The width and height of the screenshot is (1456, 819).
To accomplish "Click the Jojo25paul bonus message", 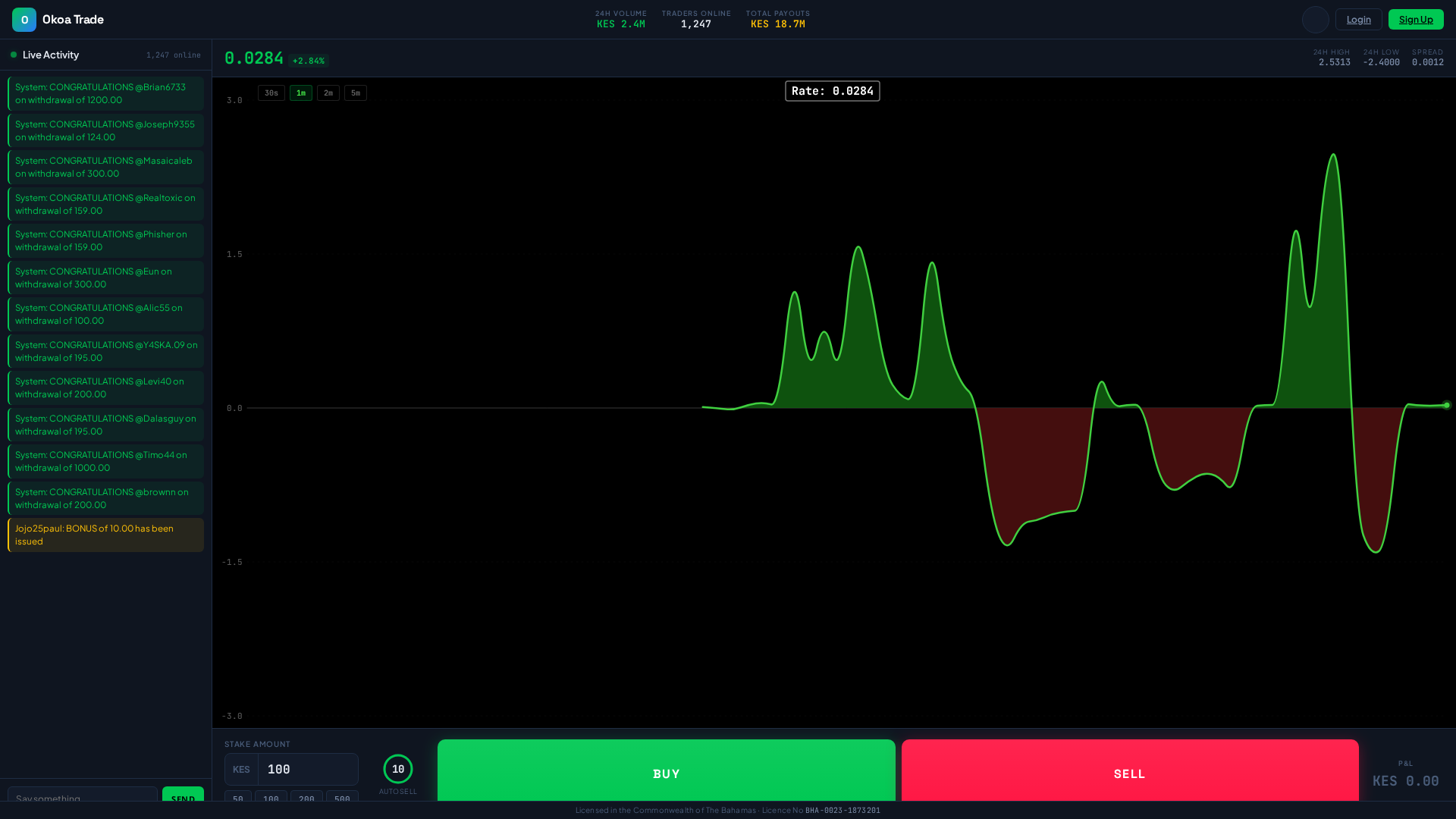I will pos(105,535).
